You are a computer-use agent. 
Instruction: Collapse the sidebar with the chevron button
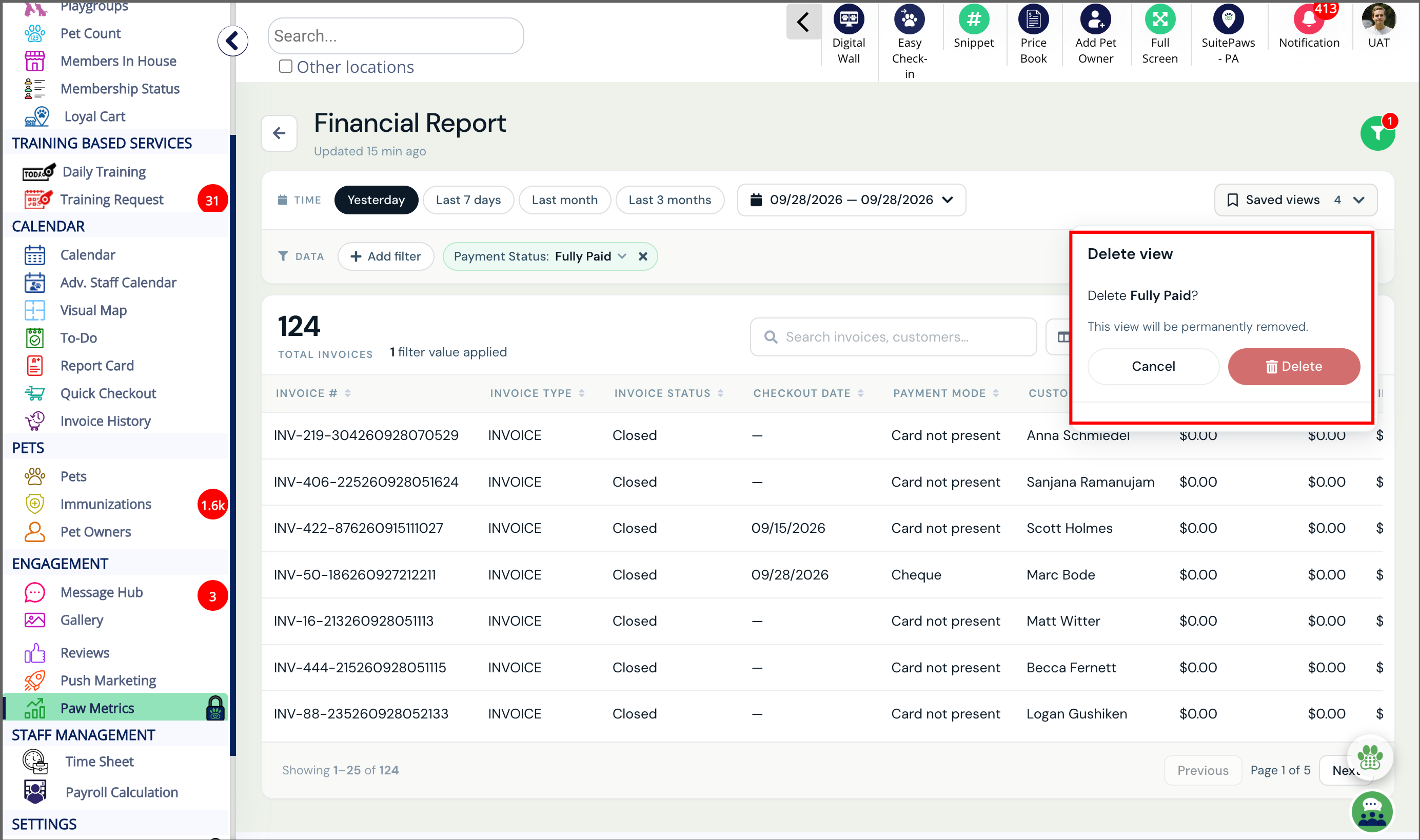[x=233, y=41]
